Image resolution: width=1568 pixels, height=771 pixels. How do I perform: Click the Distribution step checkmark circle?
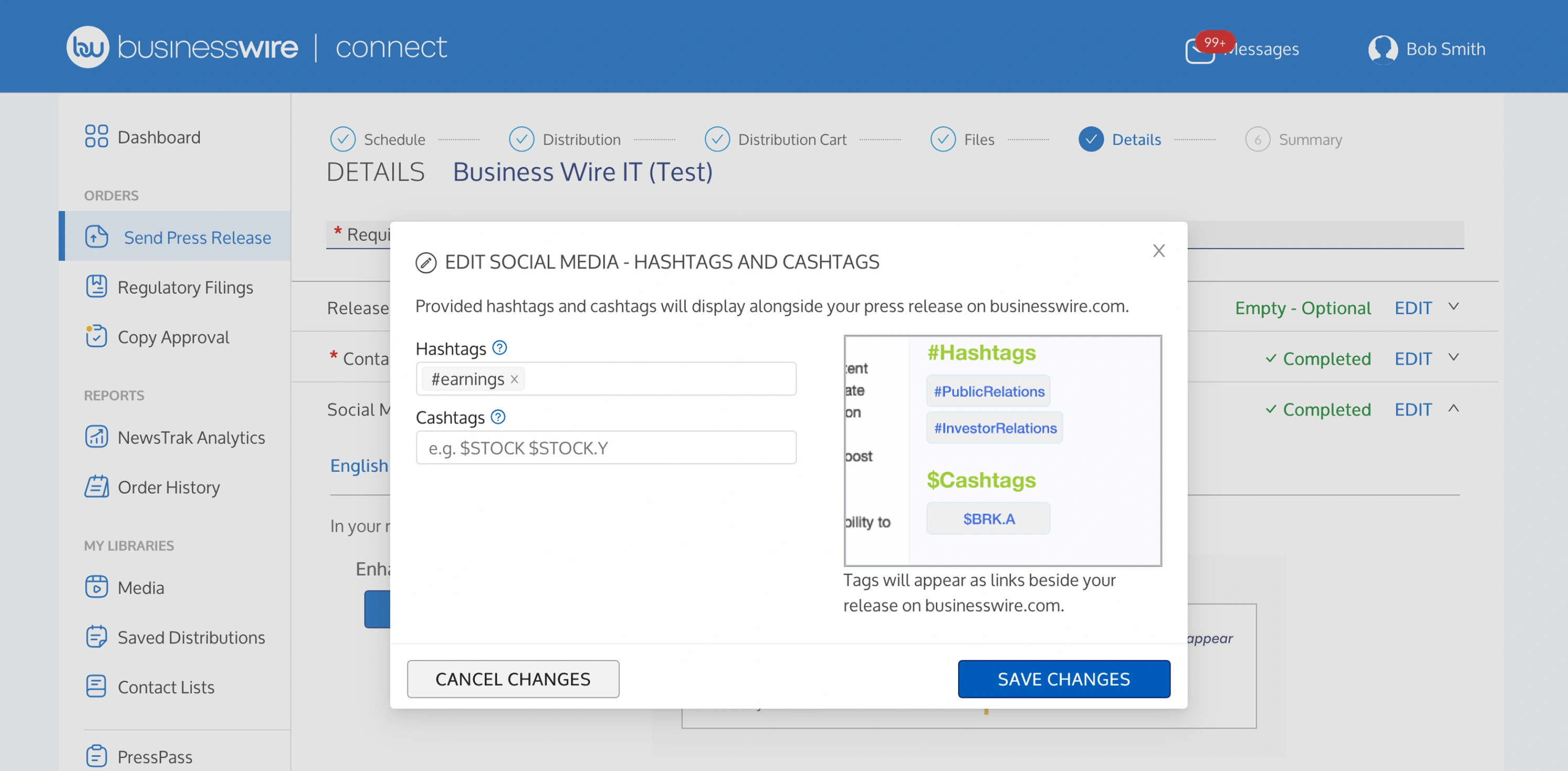(521, 140)
